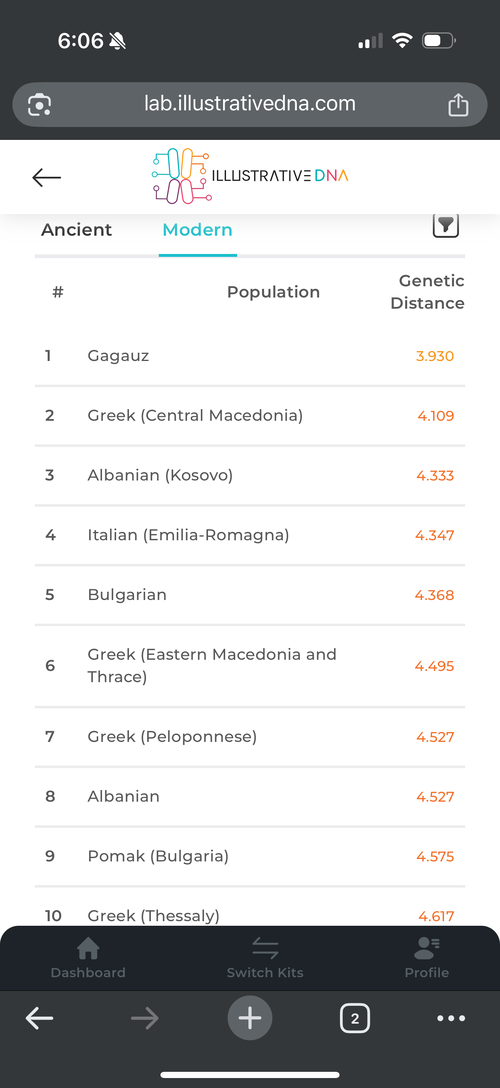The image size is (500, 1088).
Task: Select the Gagauz population row
Action: [250, 356]
